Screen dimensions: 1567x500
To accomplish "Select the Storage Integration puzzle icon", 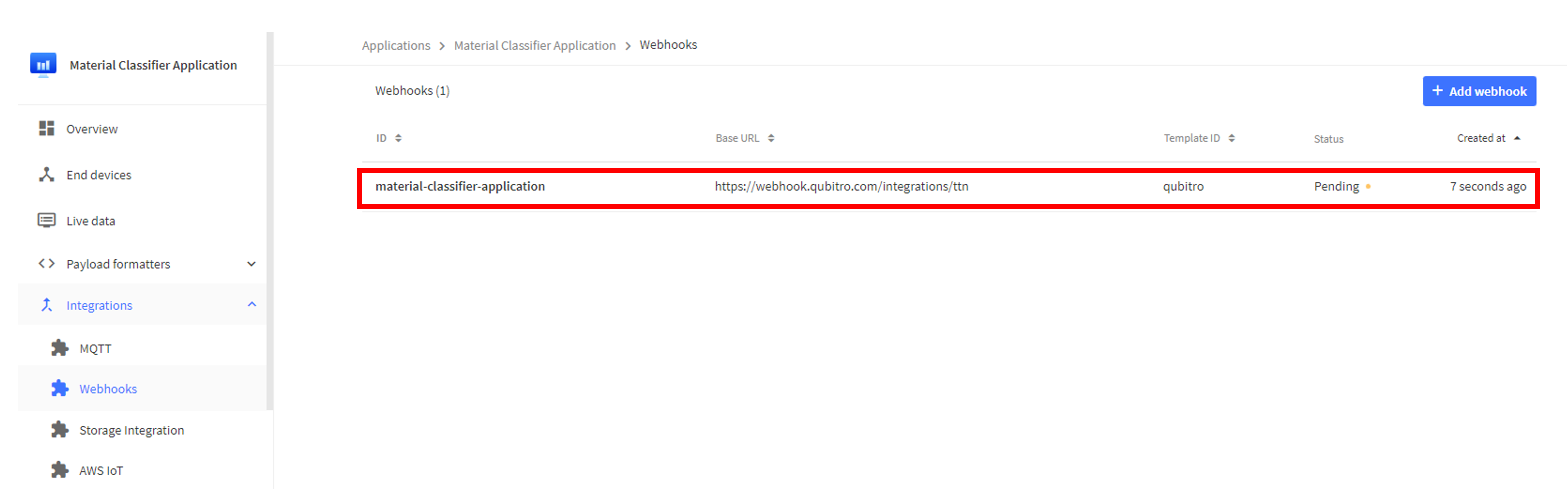I will point(59,430).
